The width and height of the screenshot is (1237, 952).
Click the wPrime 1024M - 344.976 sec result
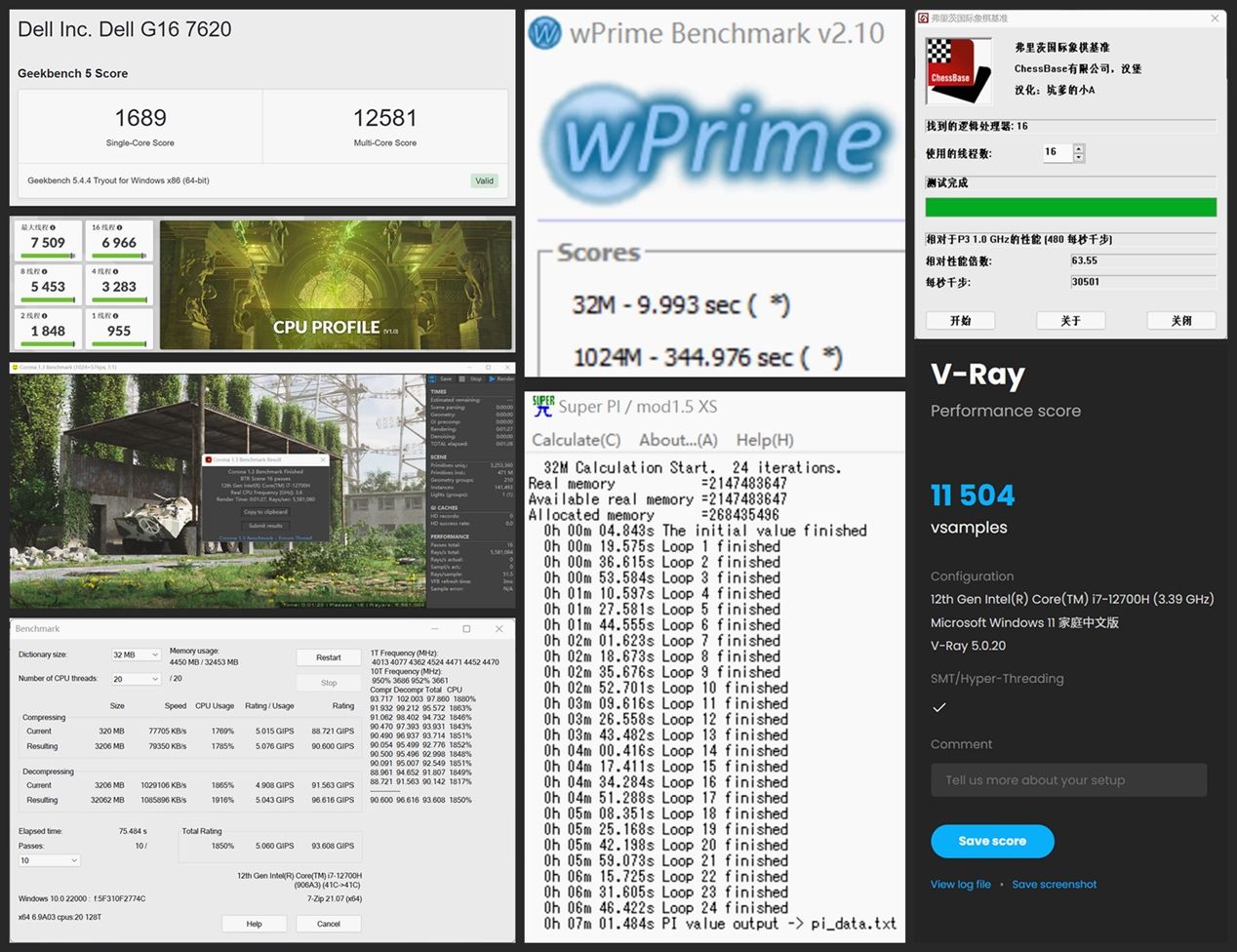point(708,358)
